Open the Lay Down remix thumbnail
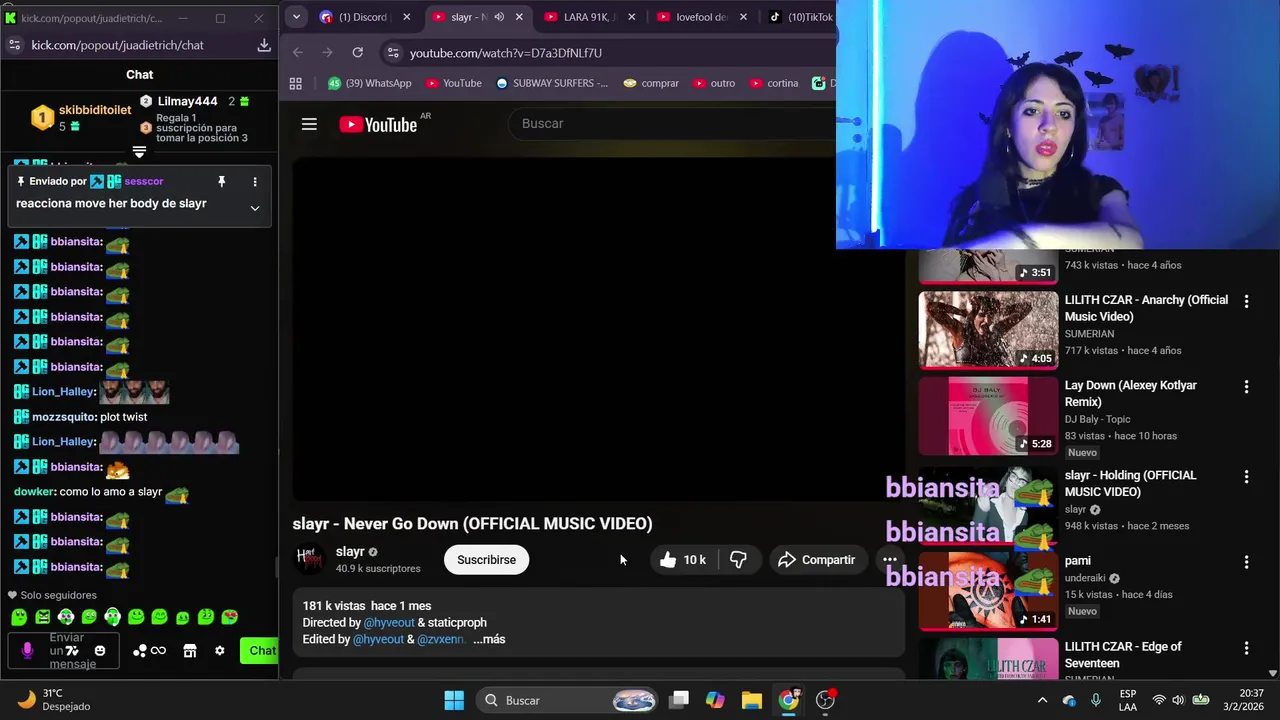 coord(988,415)
